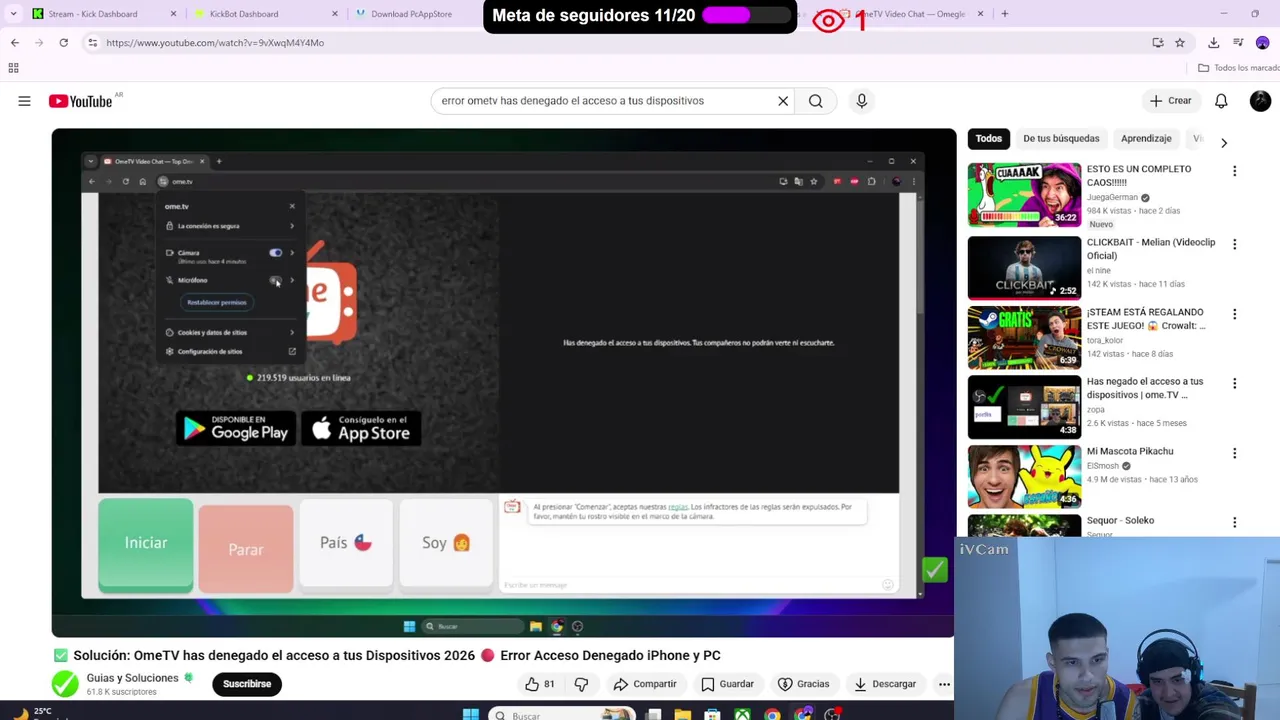Save the video with Guardar
The width and height of the screenshot is (1280, 720).
point(727,684)
